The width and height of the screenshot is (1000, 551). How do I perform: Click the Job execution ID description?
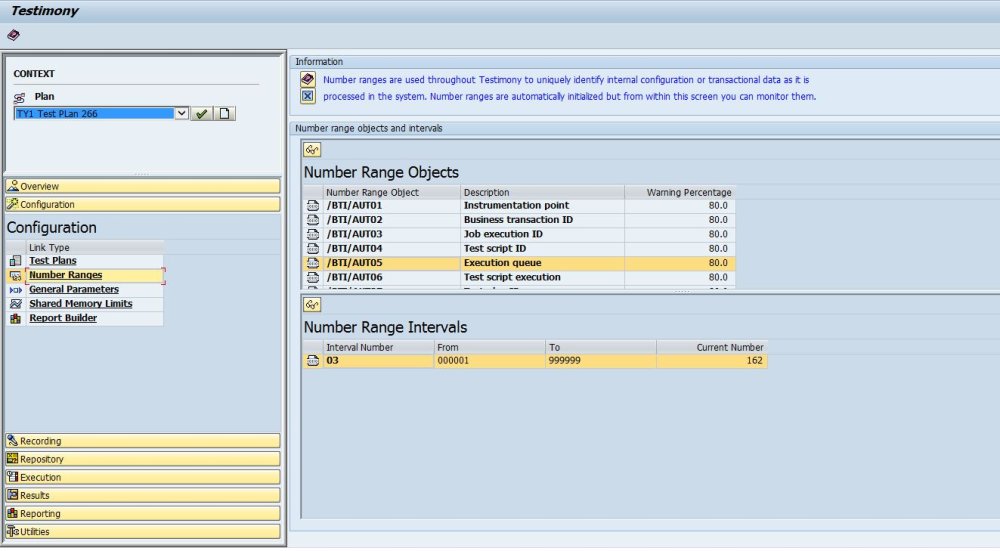tap(503, 234)
